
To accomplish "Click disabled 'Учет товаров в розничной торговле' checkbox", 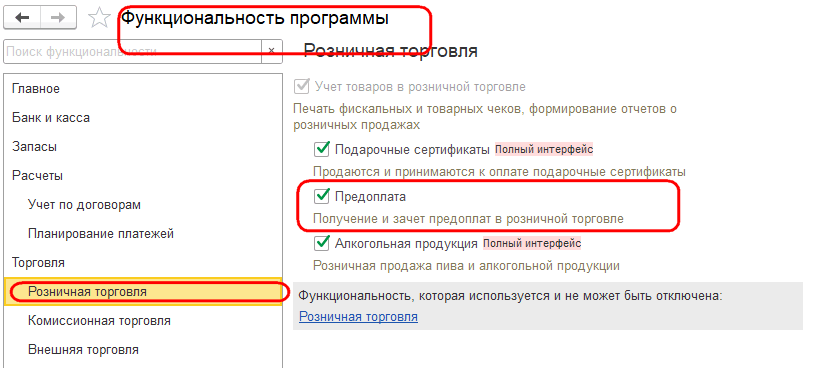I will coord(302,86).
